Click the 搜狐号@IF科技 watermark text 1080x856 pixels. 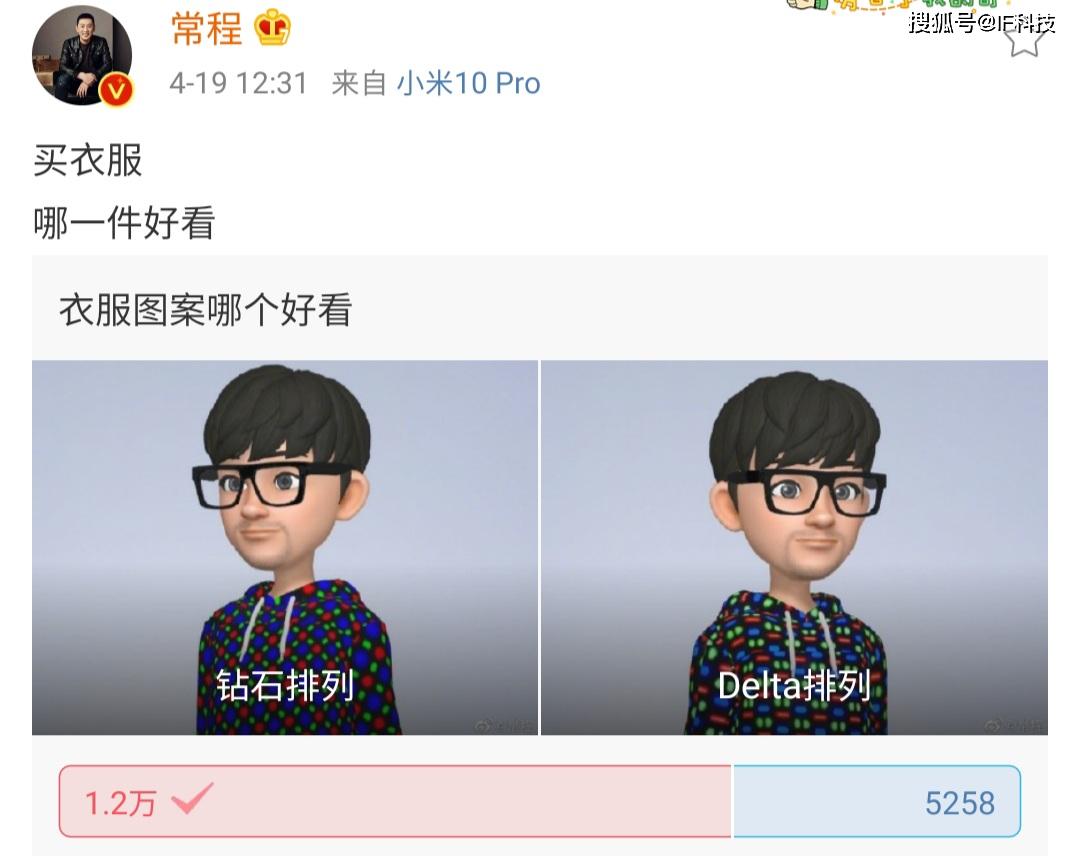[981, 23]
